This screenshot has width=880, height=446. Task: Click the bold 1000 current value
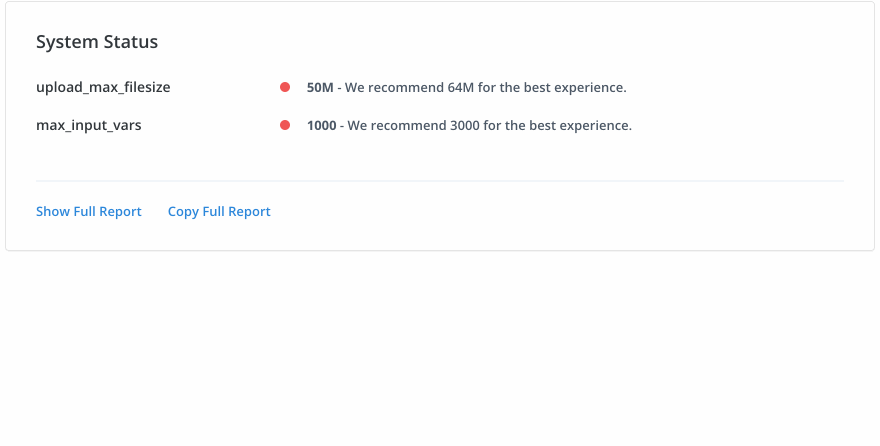(322, 126)
